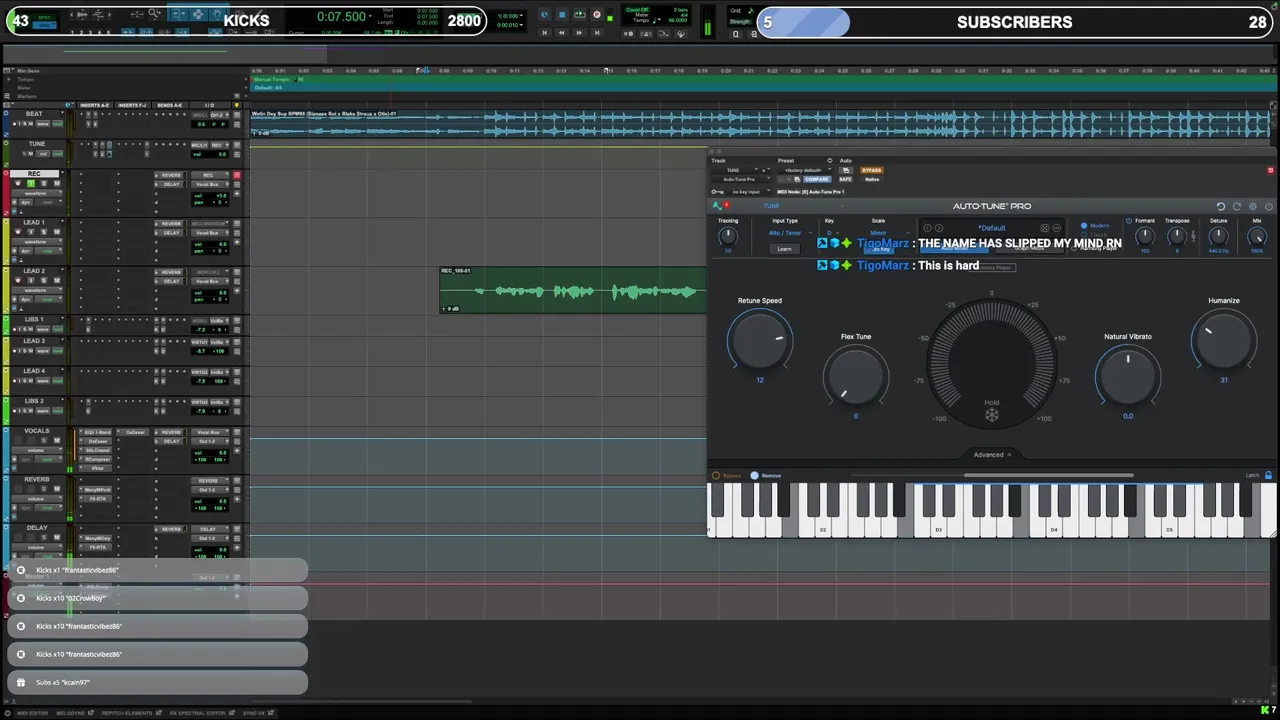
Task: Load next Auto-Tune preset arrow
Action: (939, 228)
